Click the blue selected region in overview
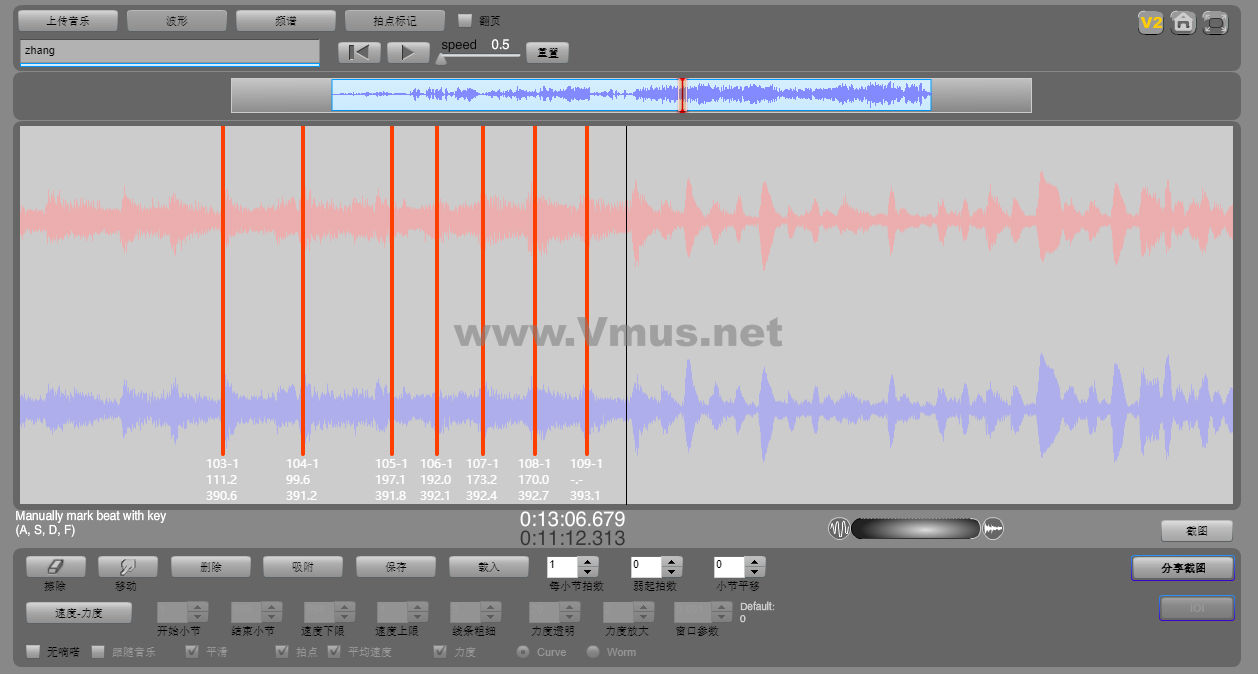1258x674 pixels. click(631, 95)
